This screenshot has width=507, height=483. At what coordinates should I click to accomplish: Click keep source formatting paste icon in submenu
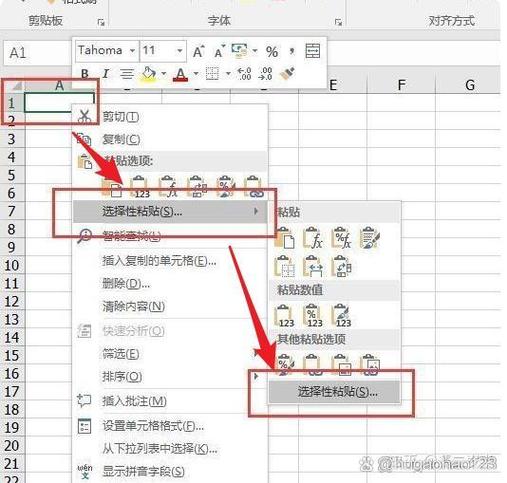[x=370, y=238]
